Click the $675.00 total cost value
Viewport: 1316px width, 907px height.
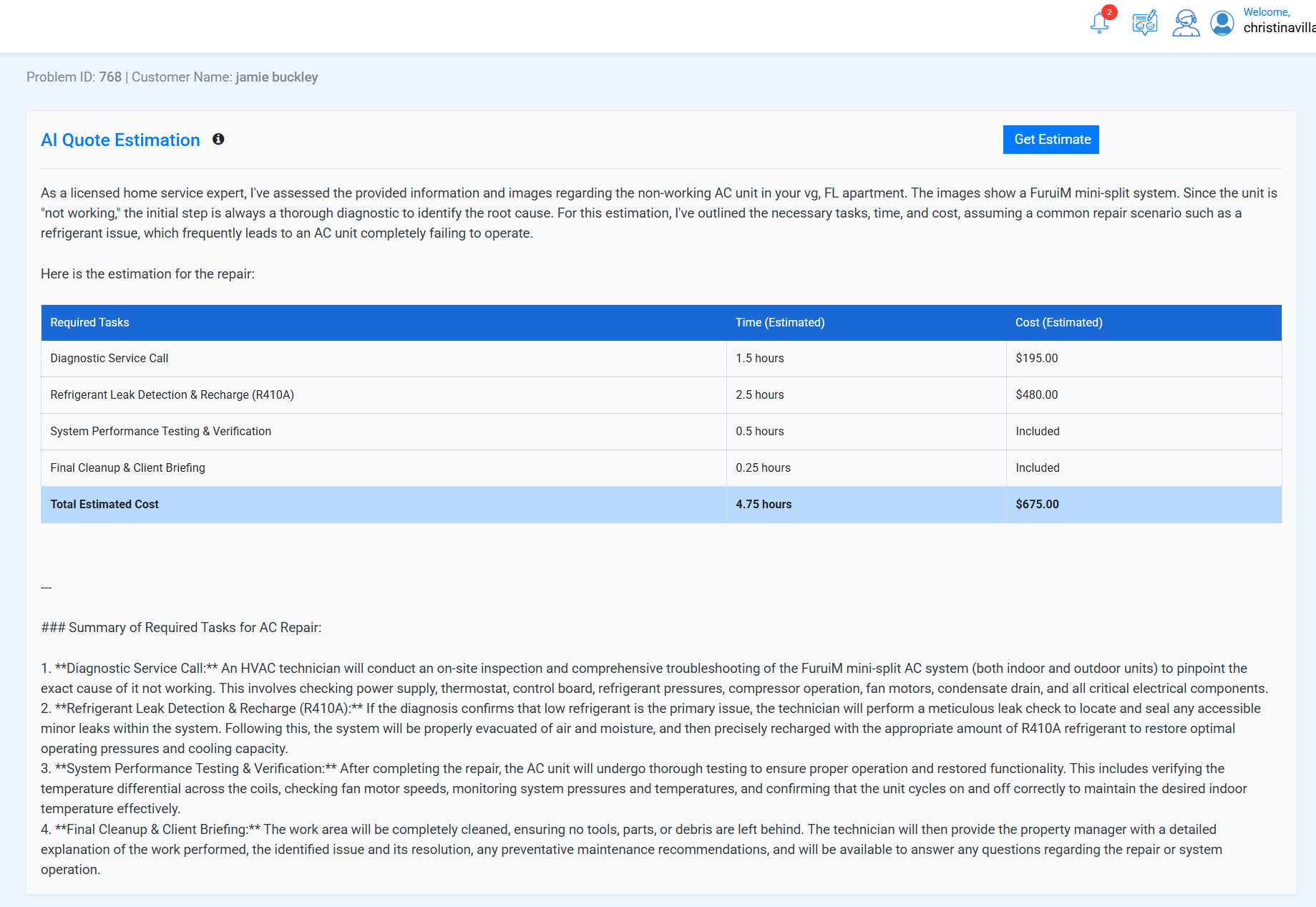pos(1037,505)
